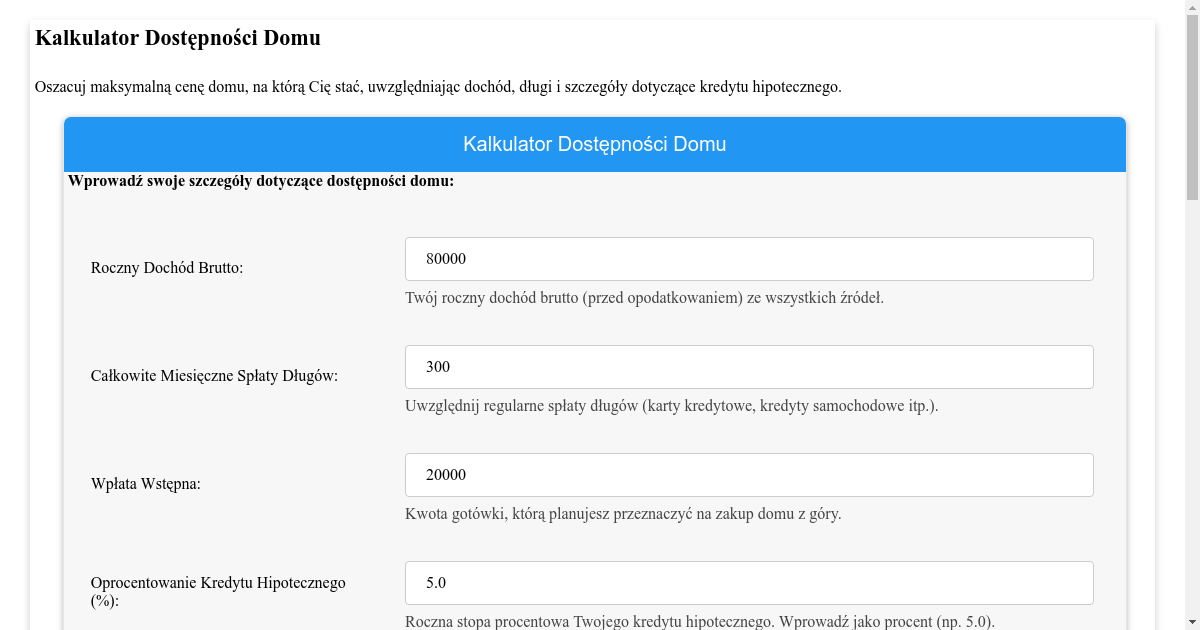Select the Wpłata Wstępna input field
The width and height of the screenshot is (1200, 630).
tap(748, 474)
